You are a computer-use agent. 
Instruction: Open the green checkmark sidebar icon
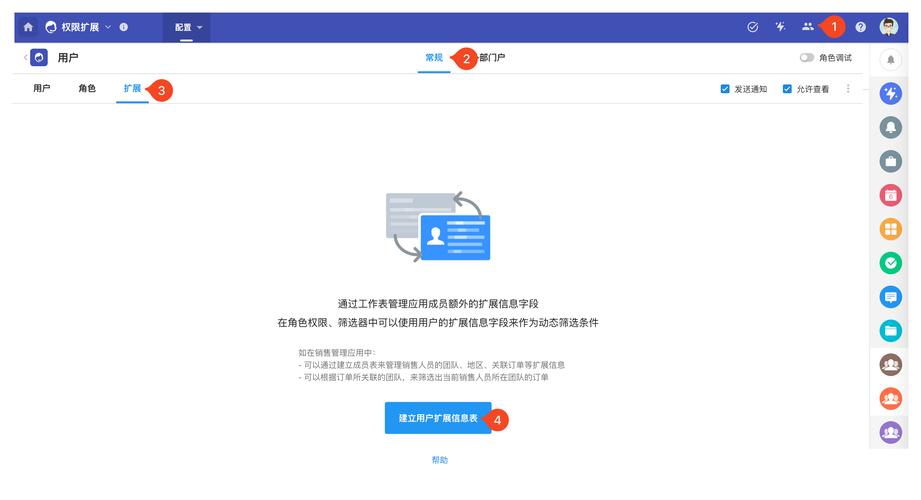tap(890, 263)
